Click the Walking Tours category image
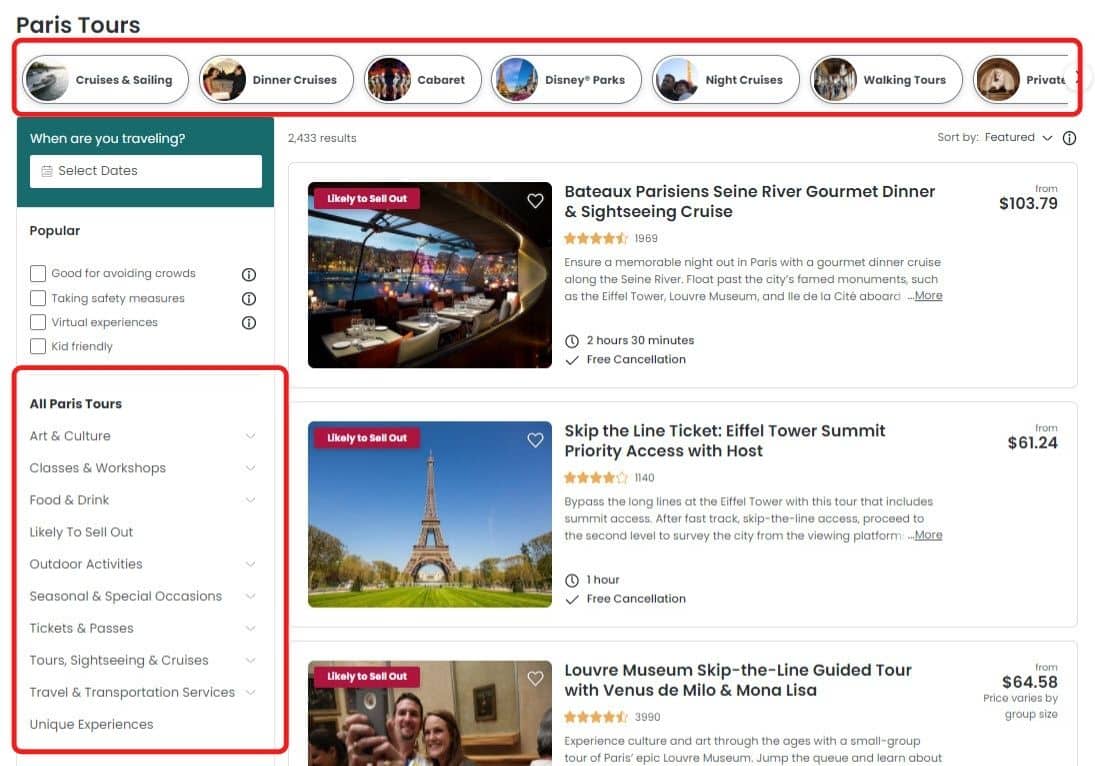 [x=835, y=80]
